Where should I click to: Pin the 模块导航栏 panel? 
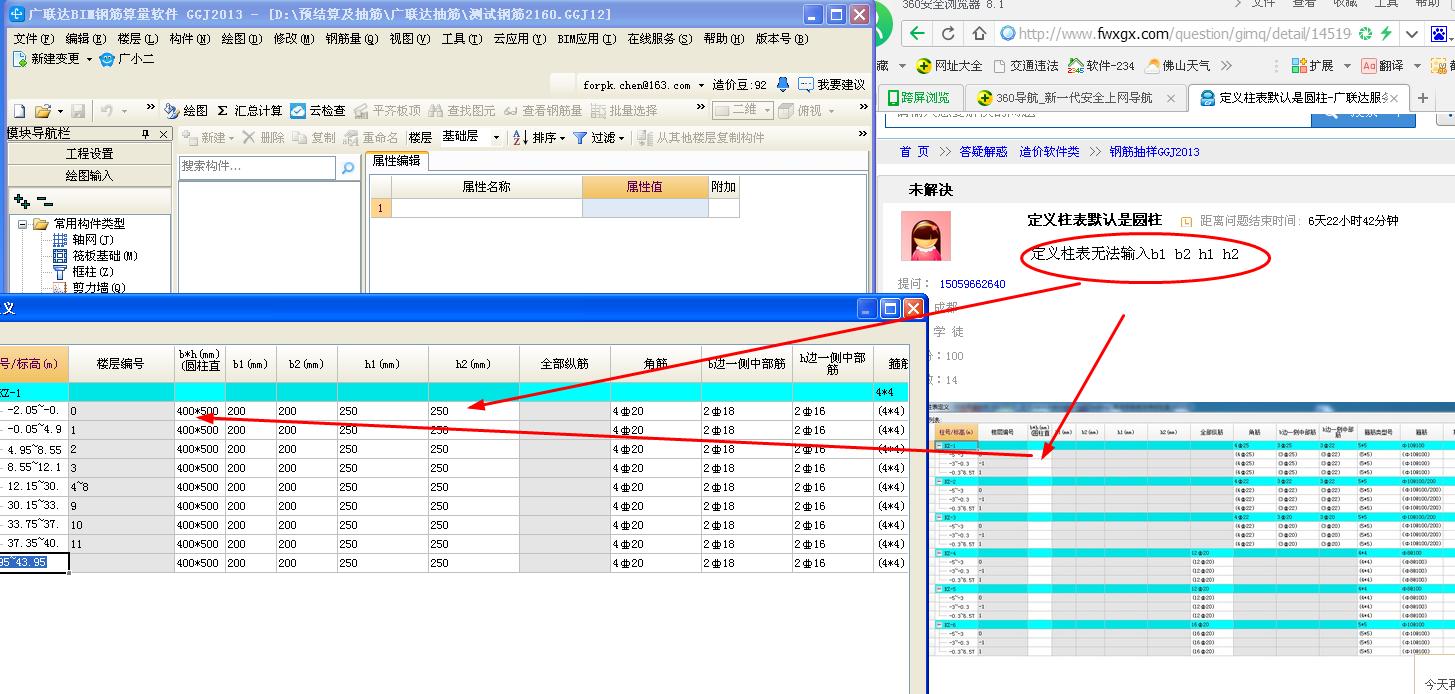(x=145, y=134)
